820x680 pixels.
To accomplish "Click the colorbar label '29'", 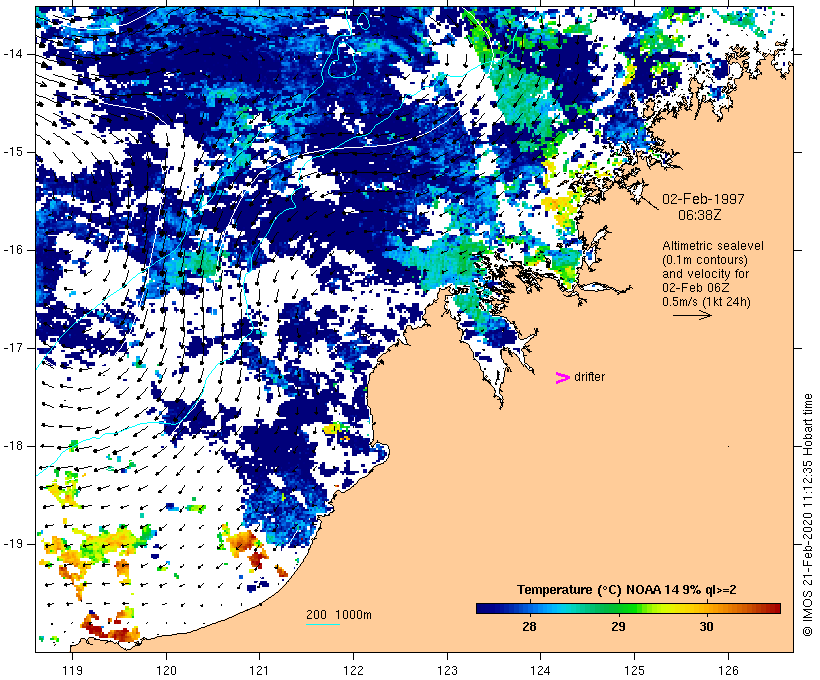I will (x=618, y=627).
